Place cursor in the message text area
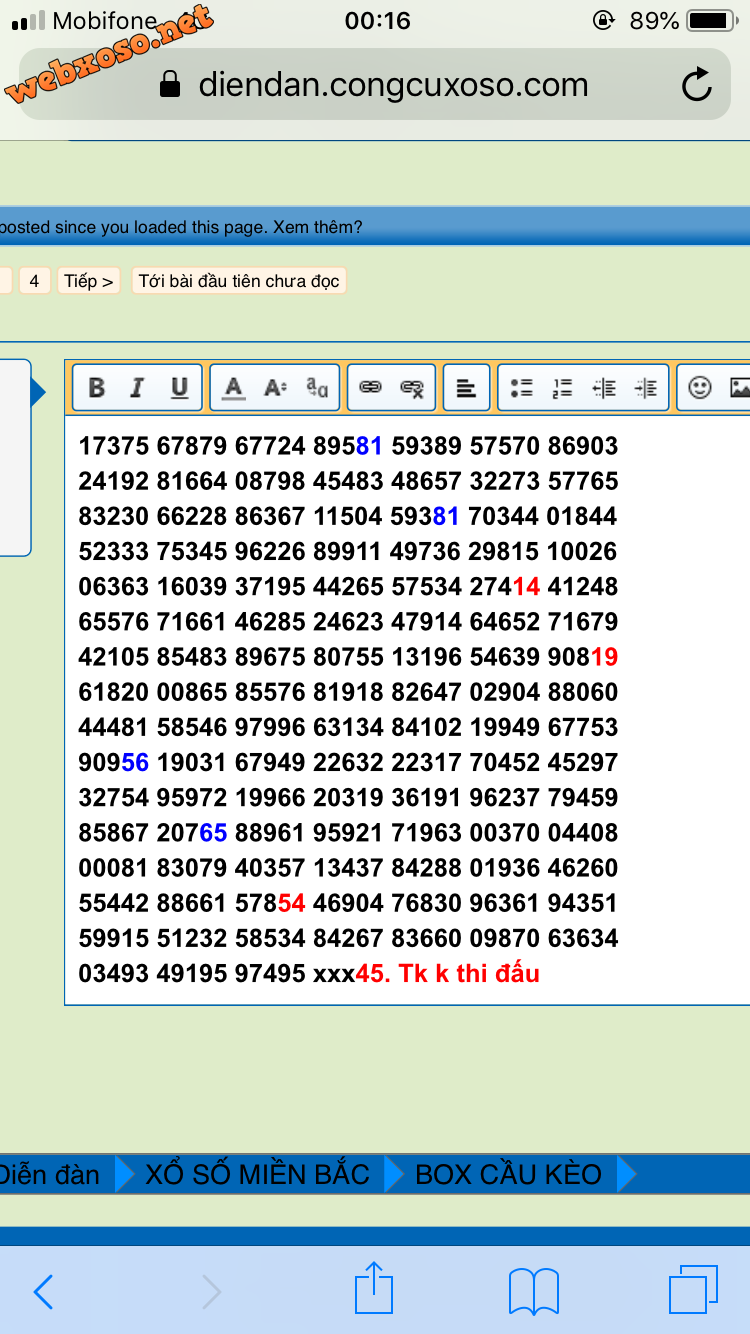 (408, 710)
